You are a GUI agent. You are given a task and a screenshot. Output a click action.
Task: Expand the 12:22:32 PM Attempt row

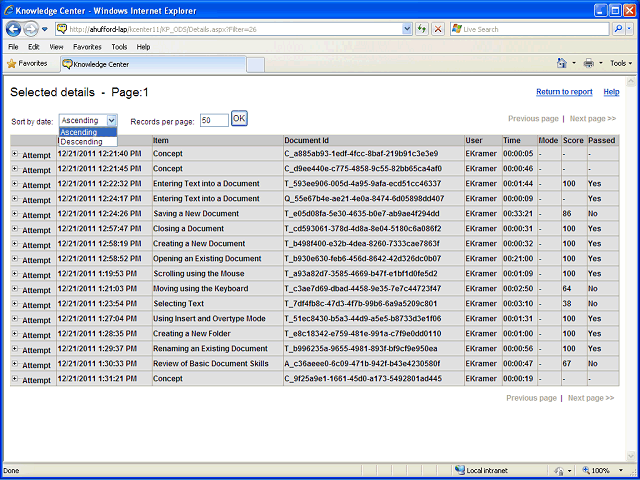click(15, 184)
